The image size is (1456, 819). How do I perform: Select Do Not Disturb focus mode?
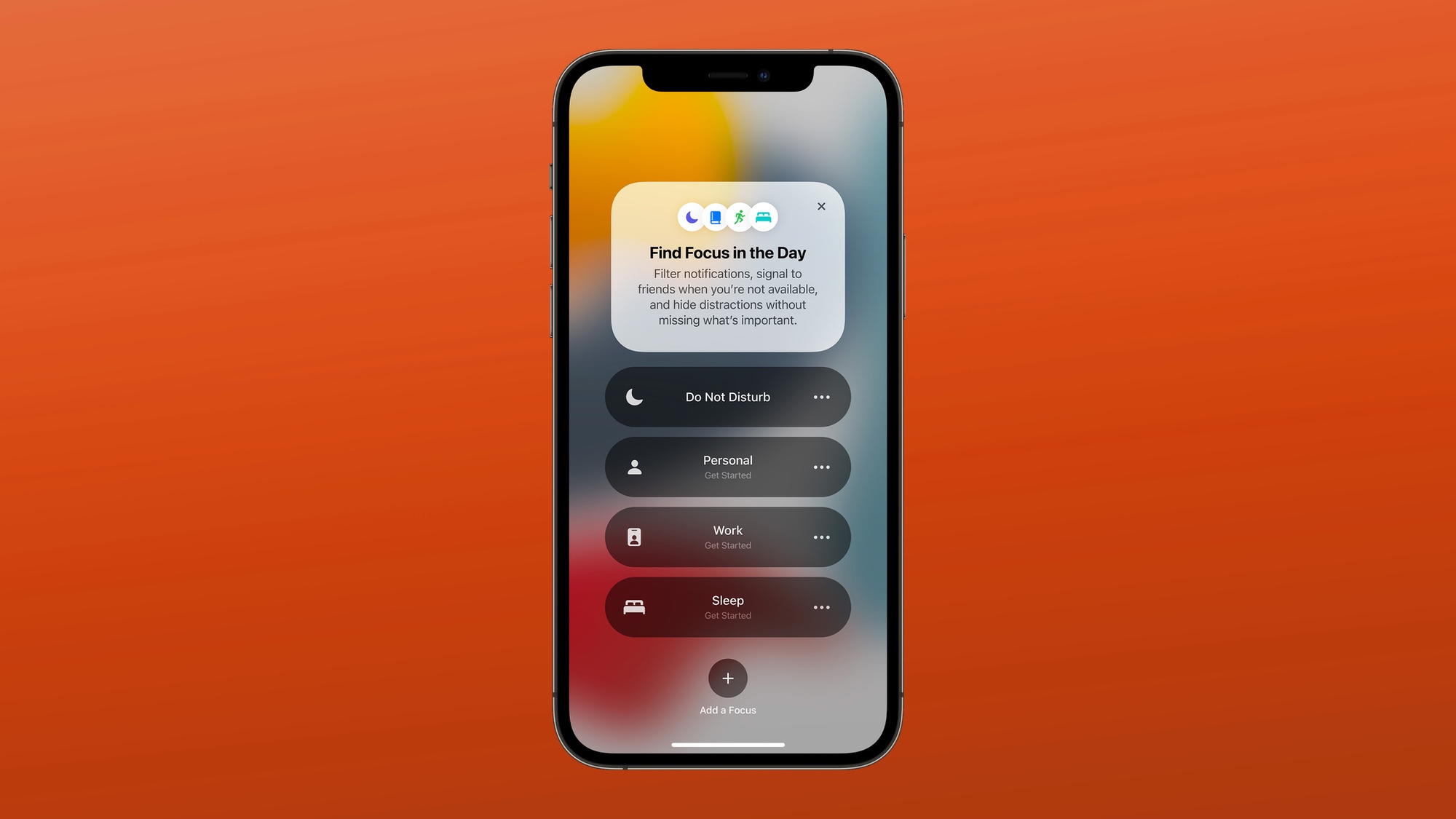pyautogui.click(x=727, y=397)
